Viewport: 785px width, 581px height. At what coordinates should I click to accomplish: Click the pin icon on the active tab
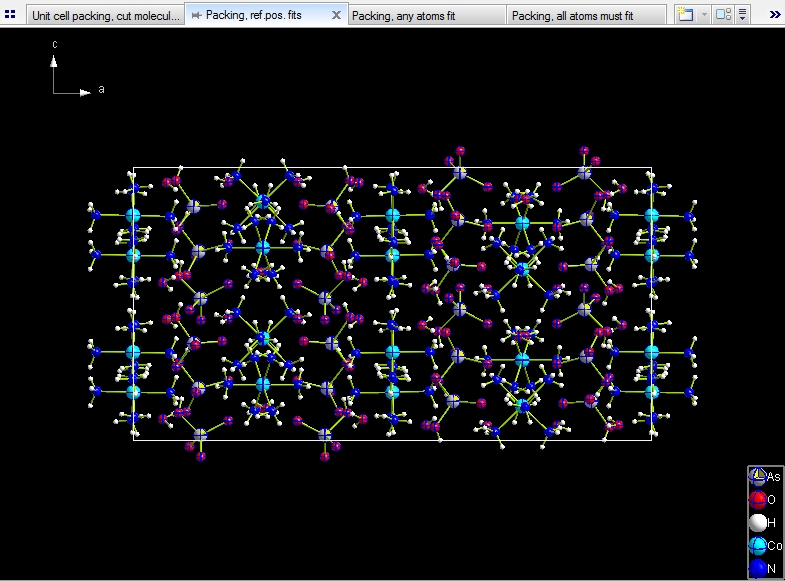click(195, 16)
